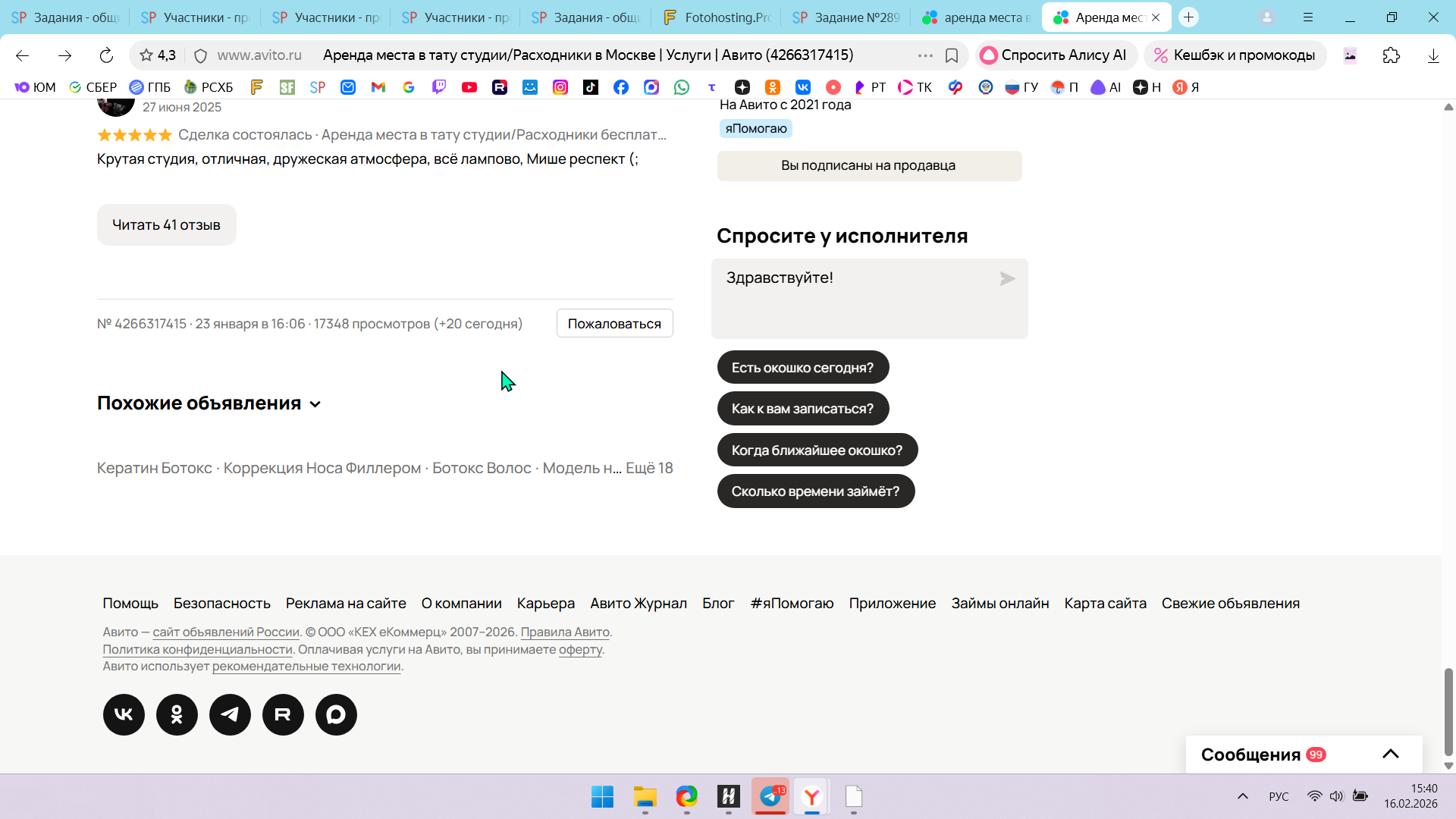The image size is (1456, 819).
Task: Click the VK social icon in footer
Action: click(x=124, y=714)
